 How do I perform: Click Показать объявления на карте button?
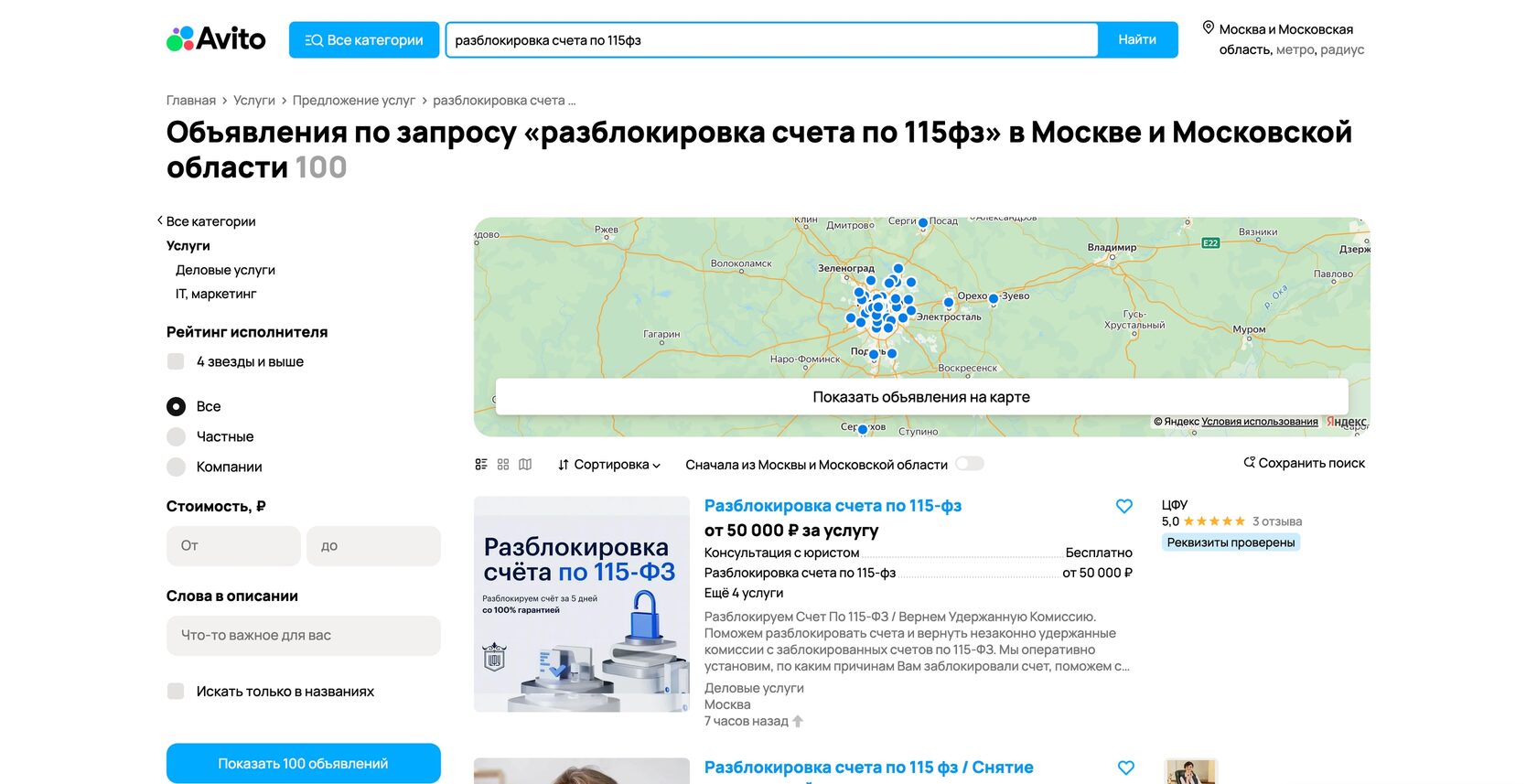coord(921,397)
